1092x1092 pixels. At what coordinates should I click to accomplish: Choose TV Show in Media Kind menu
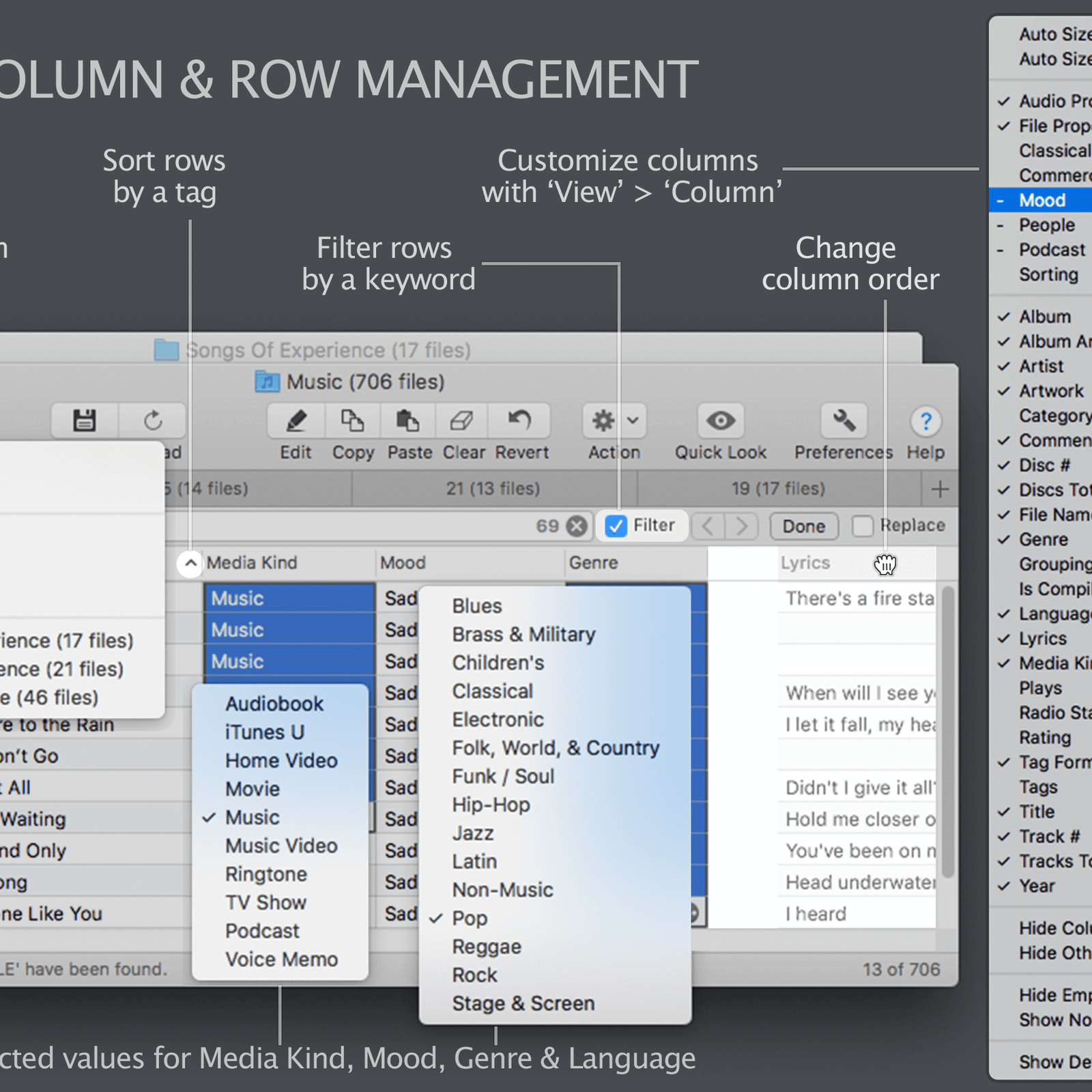click(280, 903)
